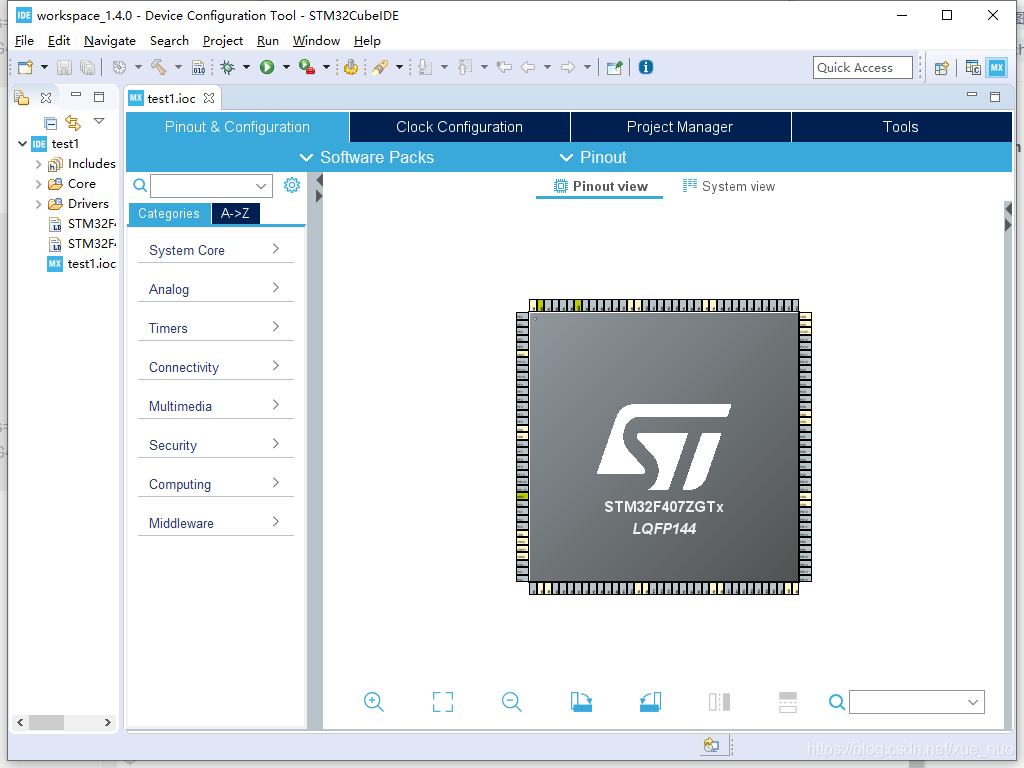The width and height of the screenshot is (1024, 768).
Task: Toggle Link with Editor in Project Explorer
Action: pyautogui.click(x=73, y=122)
